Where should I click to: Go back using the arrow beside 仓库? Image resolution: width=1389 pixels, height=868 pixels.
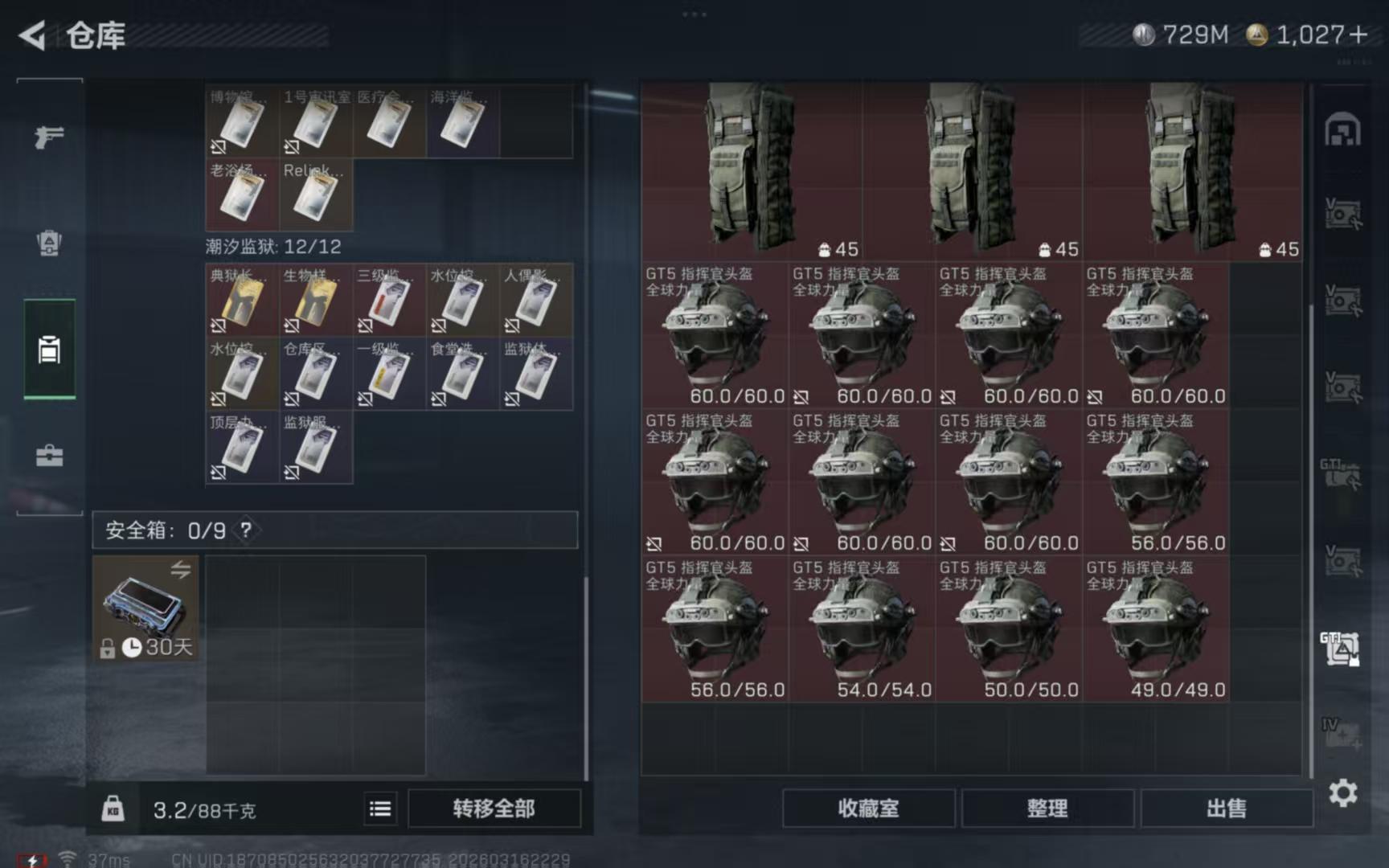(x=32, y=35)
